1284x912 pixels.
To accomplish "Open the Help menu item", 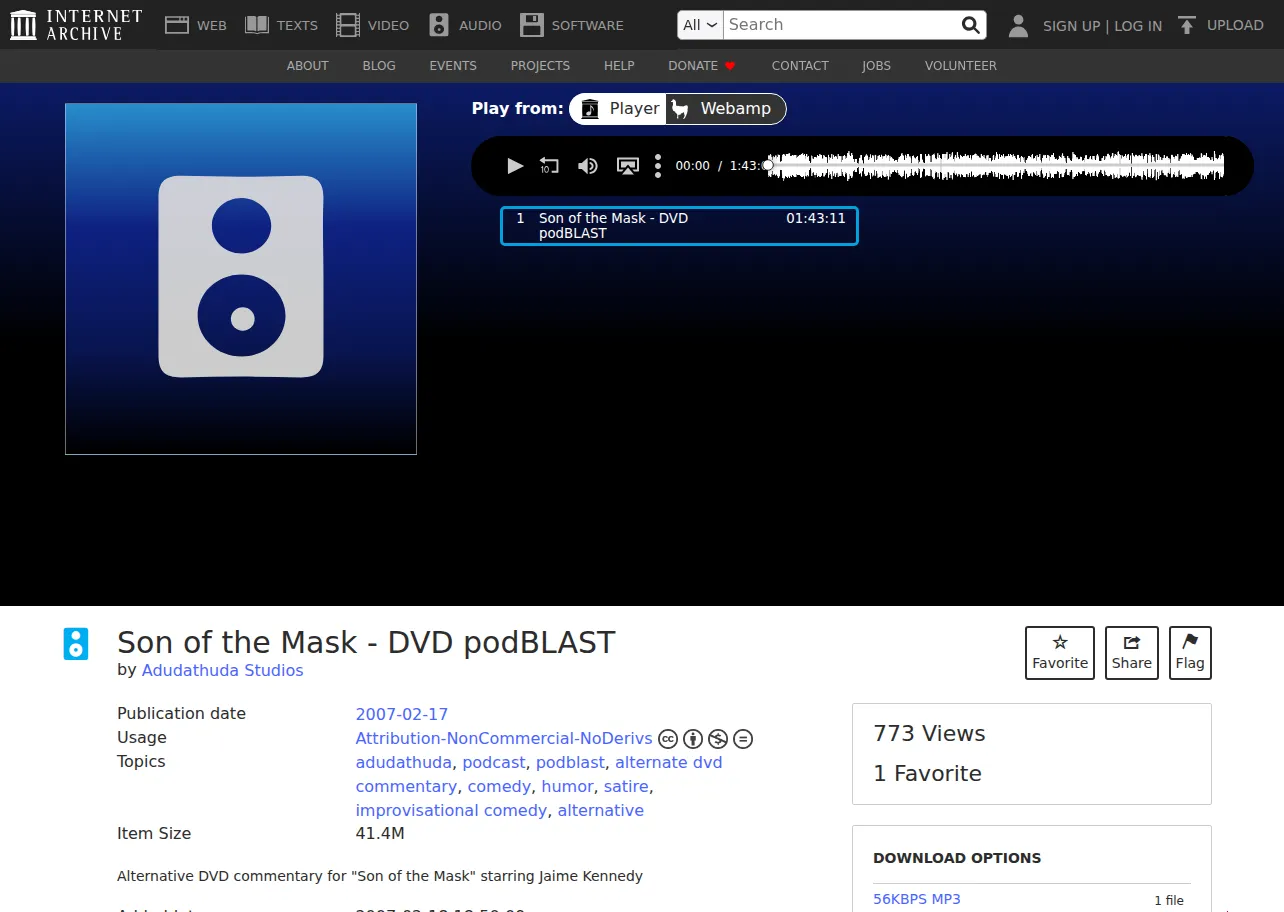I will tap(619, 66).
